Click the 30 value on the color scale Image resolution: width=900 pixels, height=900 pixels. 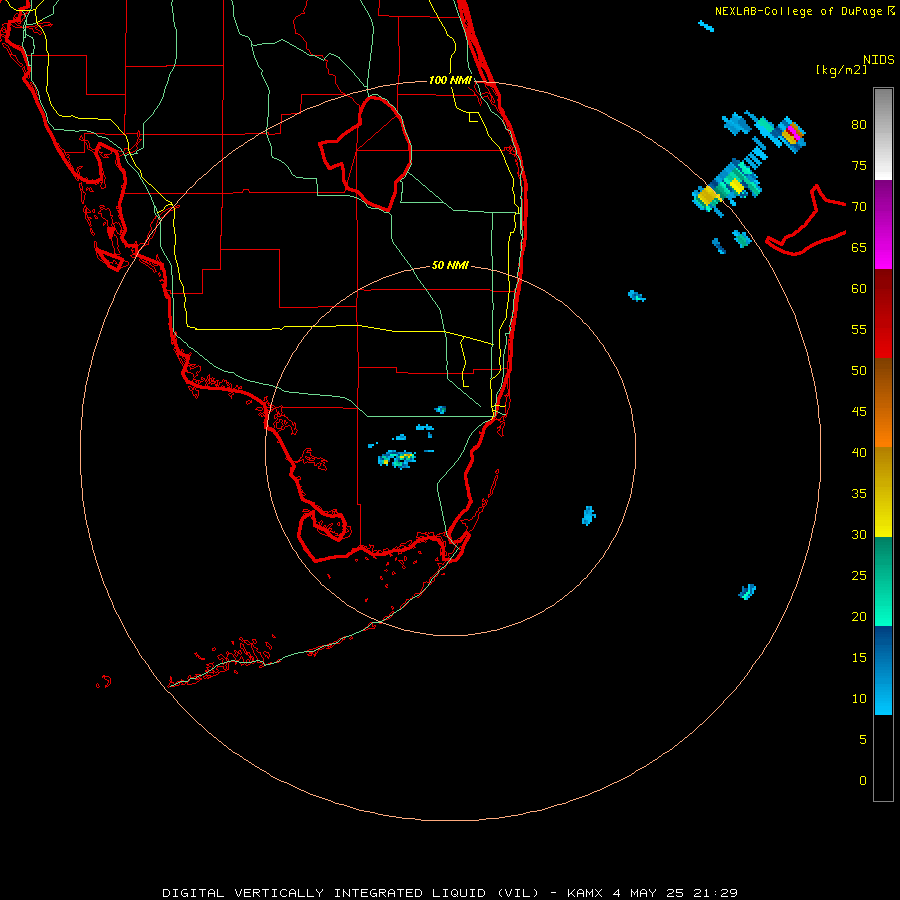[x=859, y=535]
